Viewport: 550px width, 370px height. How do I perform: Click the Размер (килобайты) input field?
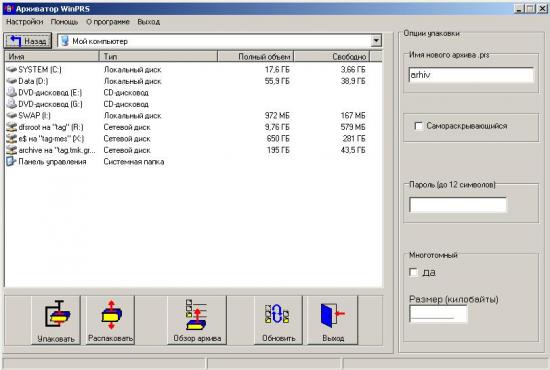coord(438,314)
